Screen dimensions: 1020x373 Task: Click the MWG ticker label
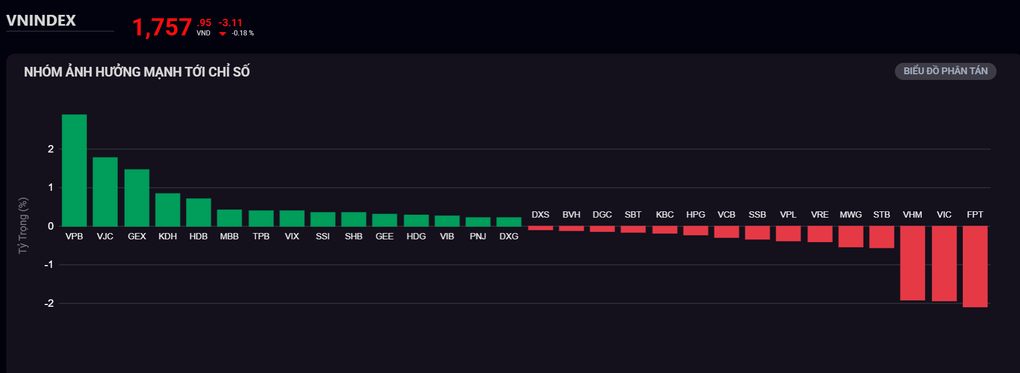click(x=851, y=214)
